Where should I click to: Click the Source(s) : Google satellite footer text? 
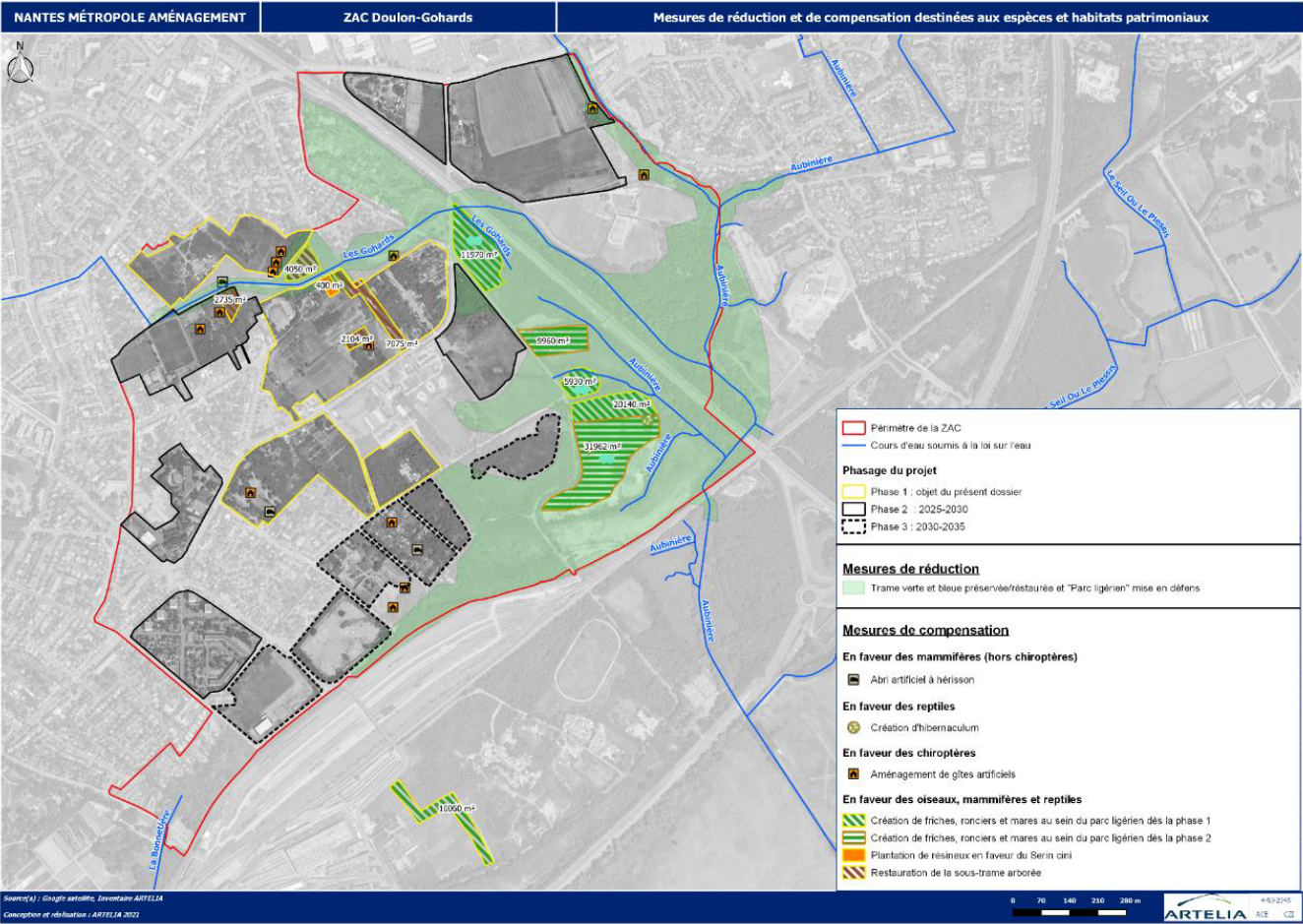coord(84,898)
